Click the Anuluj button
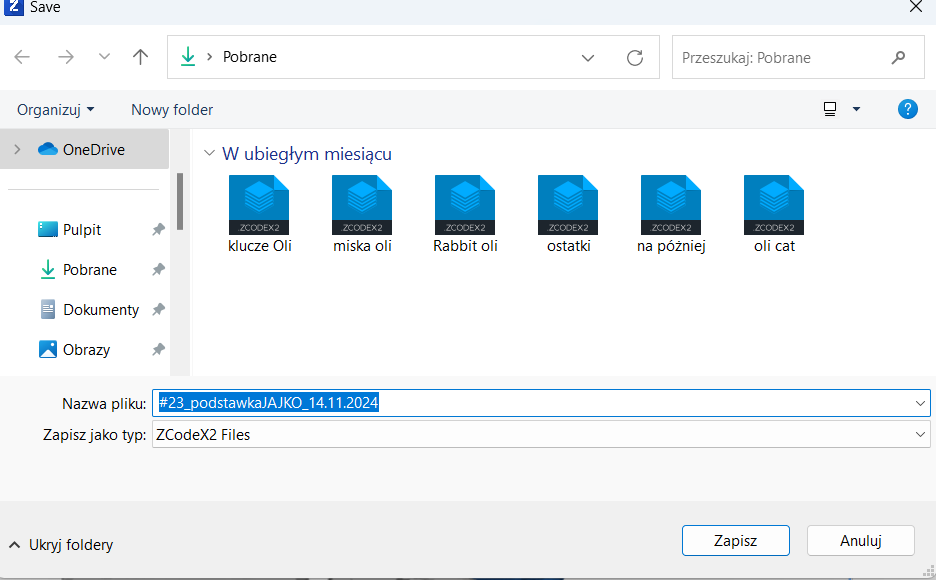 [861, 541]
